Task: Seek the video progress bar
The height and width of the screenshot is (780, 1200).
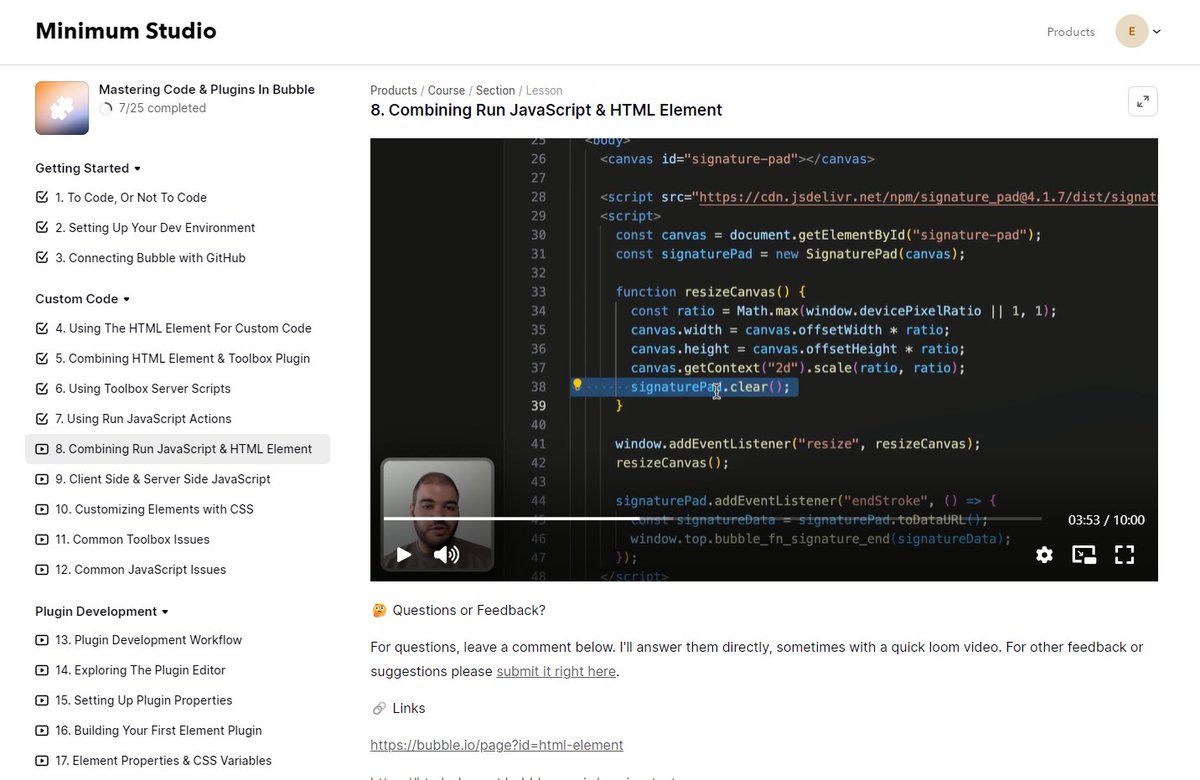Action: [x=712, y=519]
